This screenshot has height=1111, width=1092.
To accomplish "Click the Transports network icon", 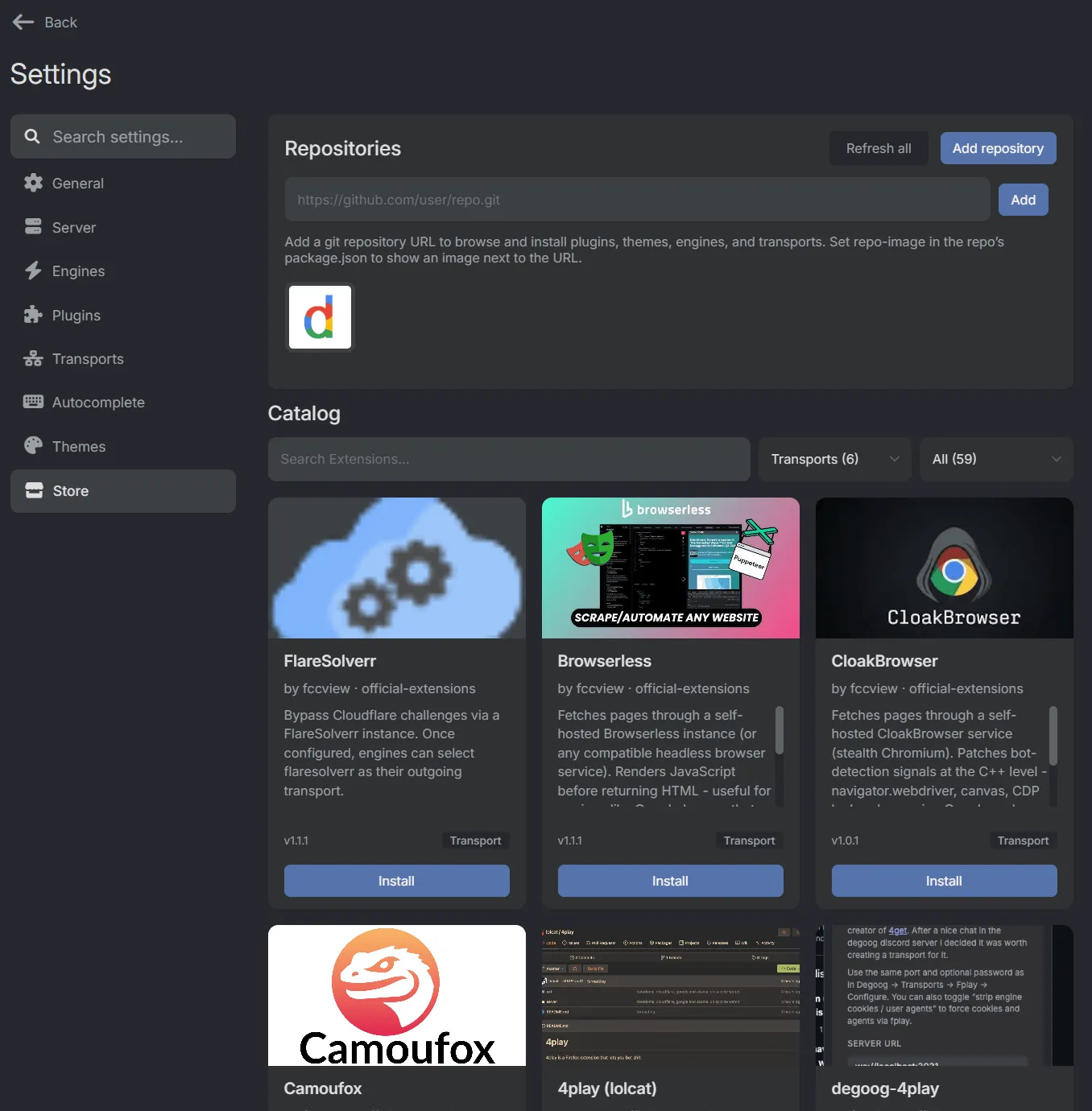I will (x=33, y=358).
